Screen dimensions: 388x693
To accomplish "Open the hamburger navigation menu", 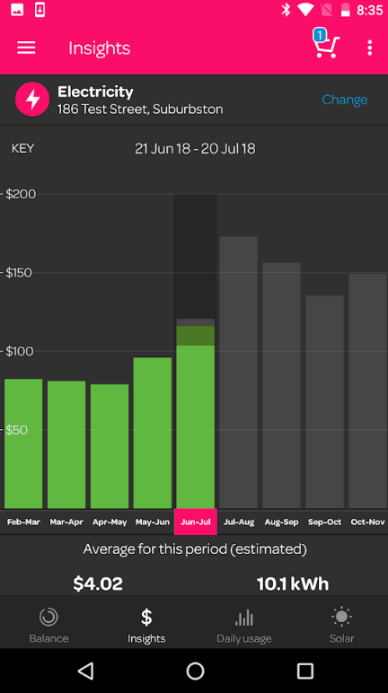I will click(26, 48).
